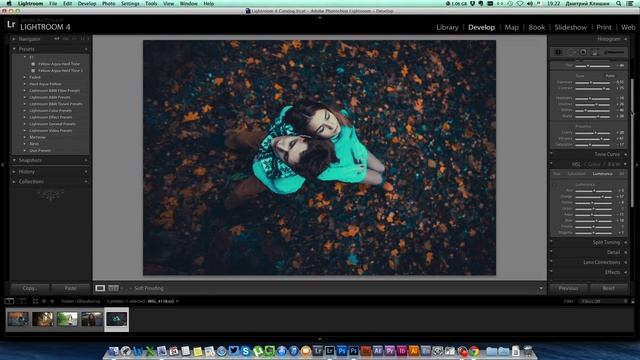This screenshot has height=360, width=640.
Task: Go back using filmstrip left arrow
Action: 44,301
